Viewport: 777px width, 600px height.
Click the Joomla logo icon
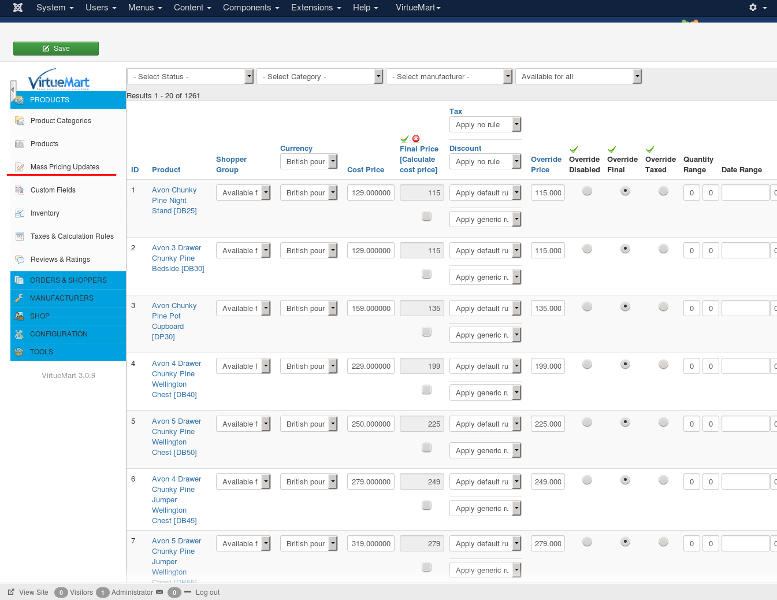(x=17, y=7)
